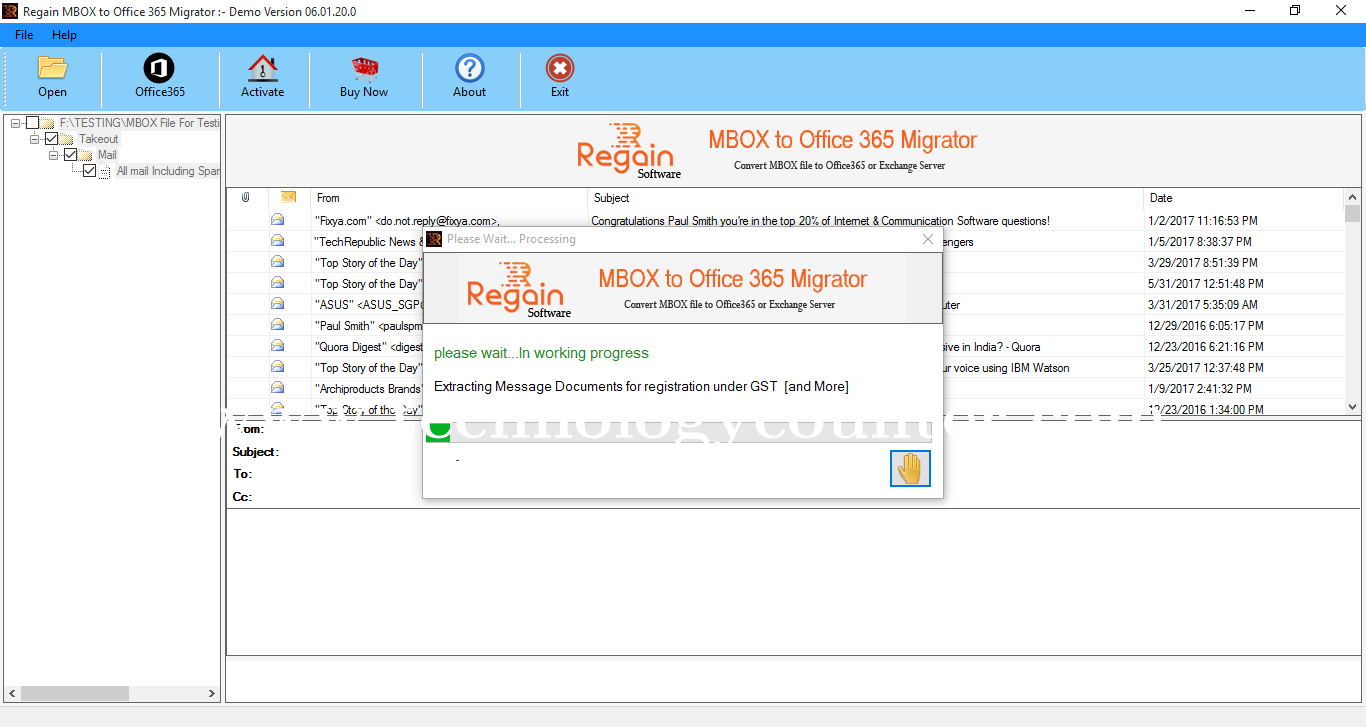The image size is (1366, 727).
Task: Uncheck the Takeout folder checkbox
Action: tap(52, 139)
